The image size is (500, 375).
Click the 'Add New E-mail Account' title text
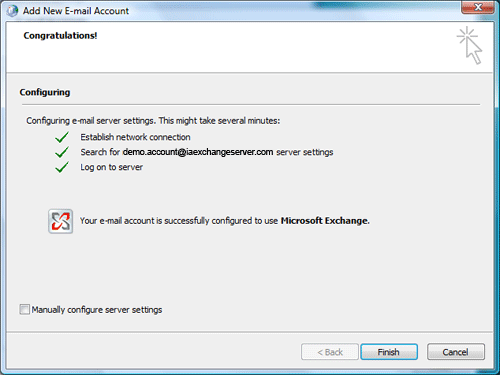point(76,11)
